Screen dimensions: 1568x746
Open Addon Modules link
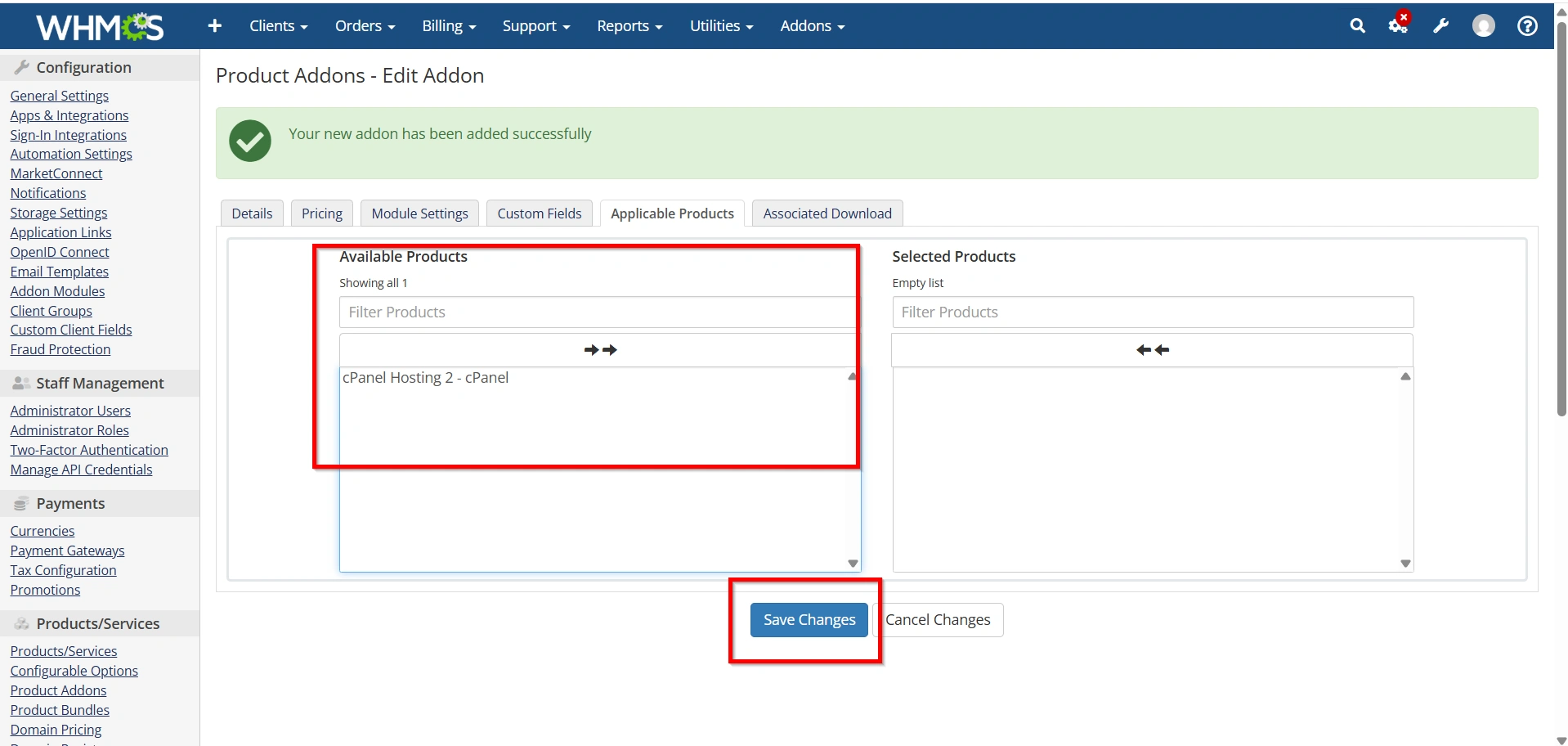[57, 291]
